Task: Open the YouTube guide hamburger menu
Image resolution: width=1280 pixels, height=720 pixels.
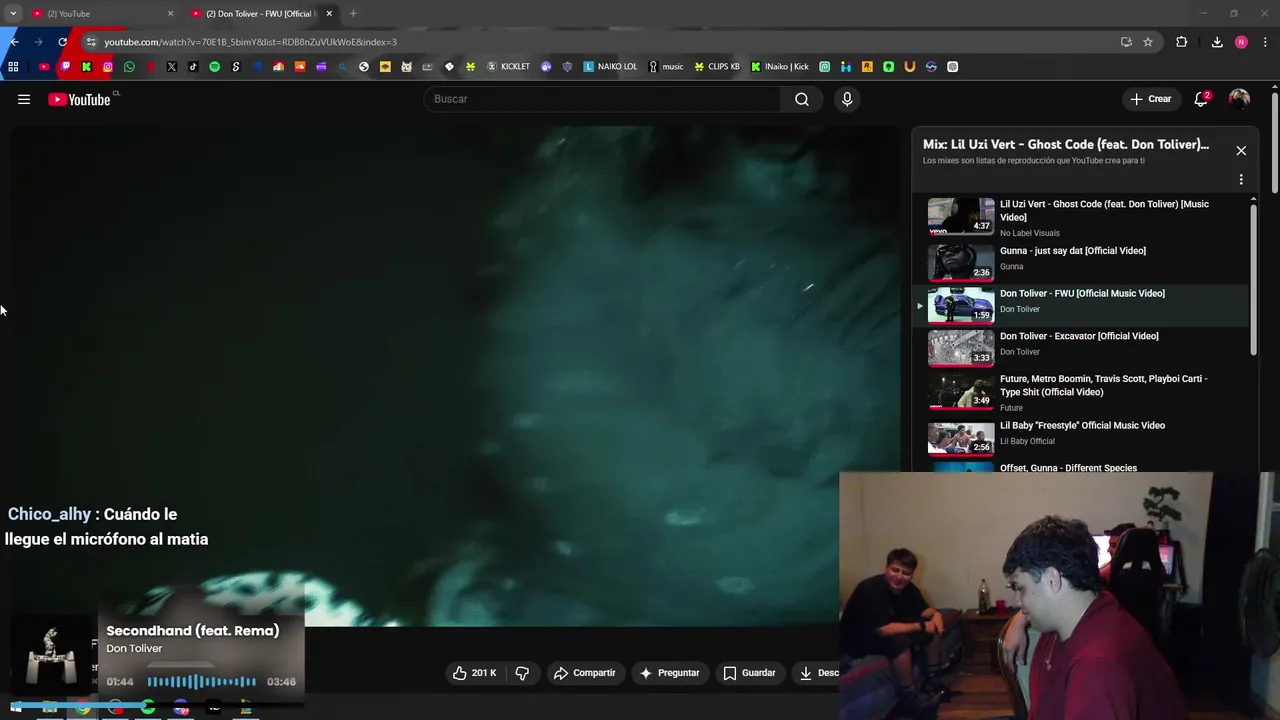Action: click(x=24, y=99)
